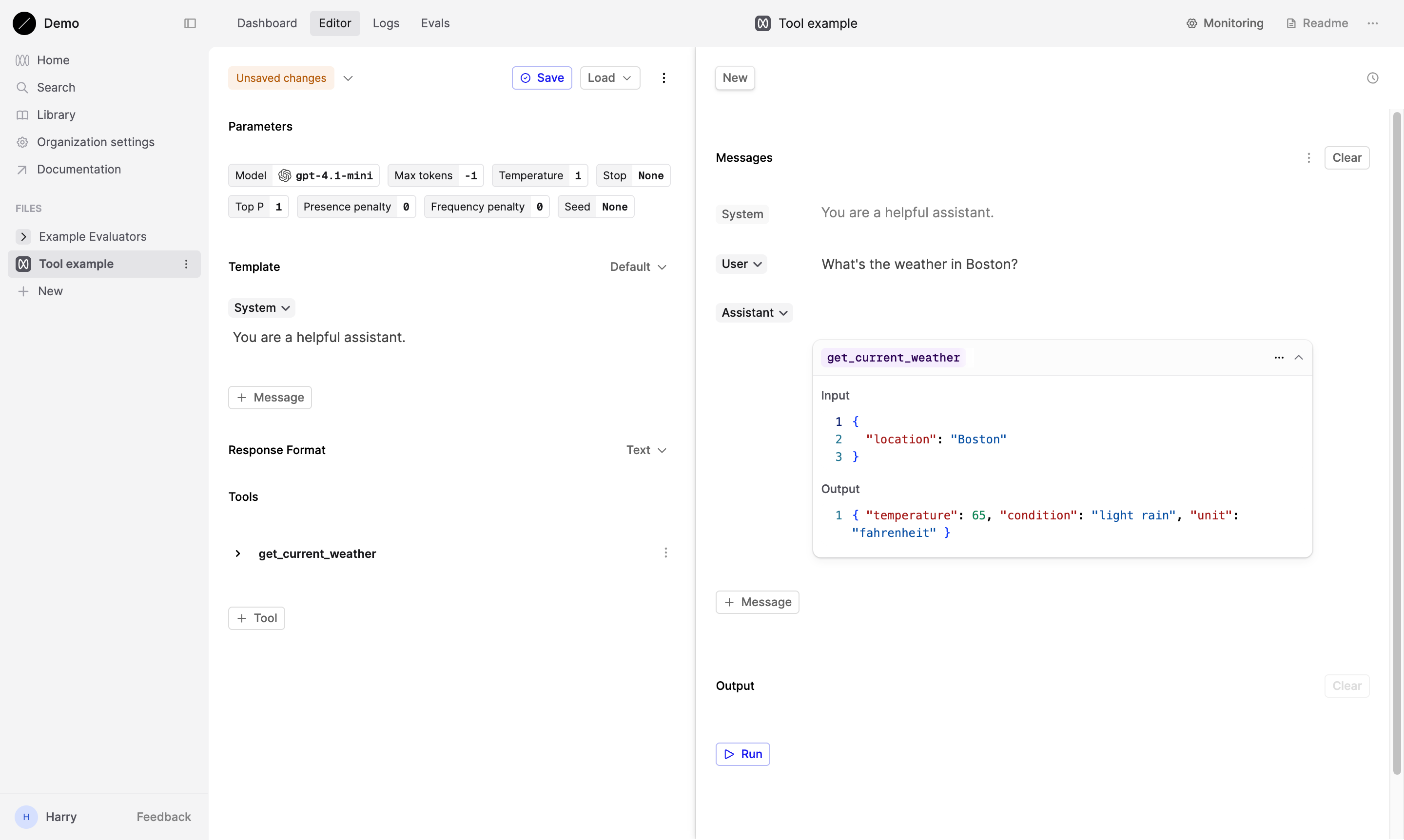Expand get_current_weather tool definition
This screenshot has width=1404, height=840.
tap(238, 554)
